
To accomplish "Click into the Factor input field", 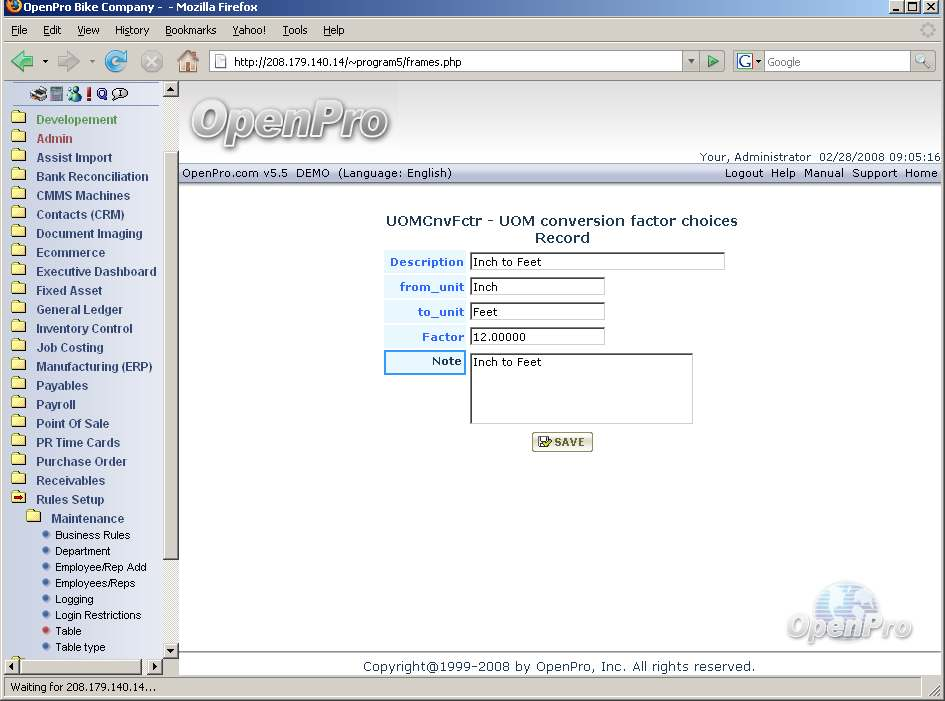I will [x=537, y=337].
